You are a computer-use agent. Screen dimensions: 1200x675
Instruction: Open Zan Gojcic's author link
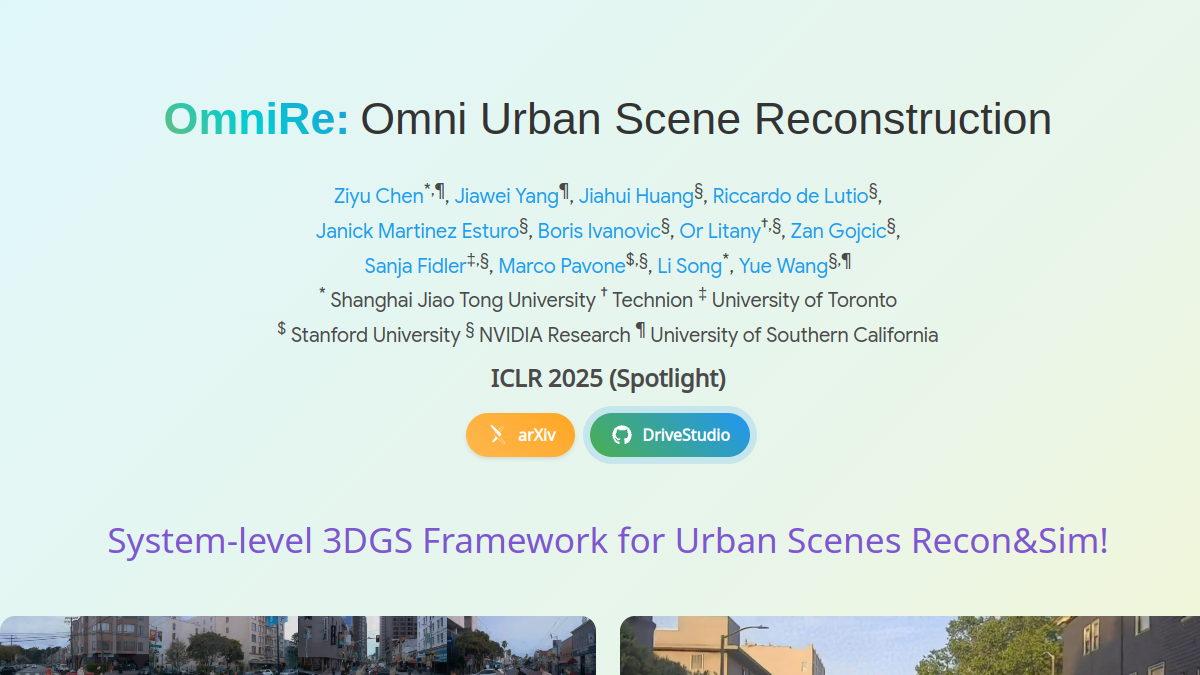click(838, 231)
